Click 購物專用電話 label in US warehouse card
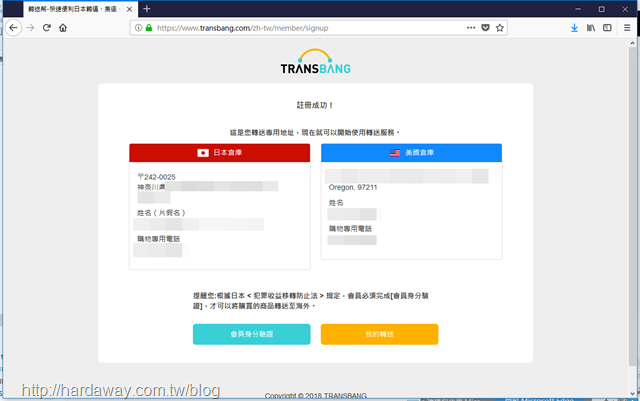 point(350,229)
